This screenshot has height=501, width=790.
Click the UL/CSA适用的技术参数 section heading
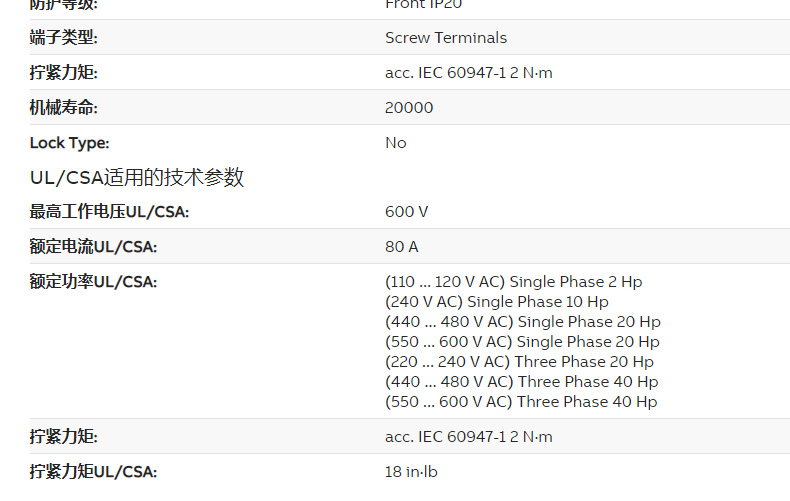tap(137, 178)
